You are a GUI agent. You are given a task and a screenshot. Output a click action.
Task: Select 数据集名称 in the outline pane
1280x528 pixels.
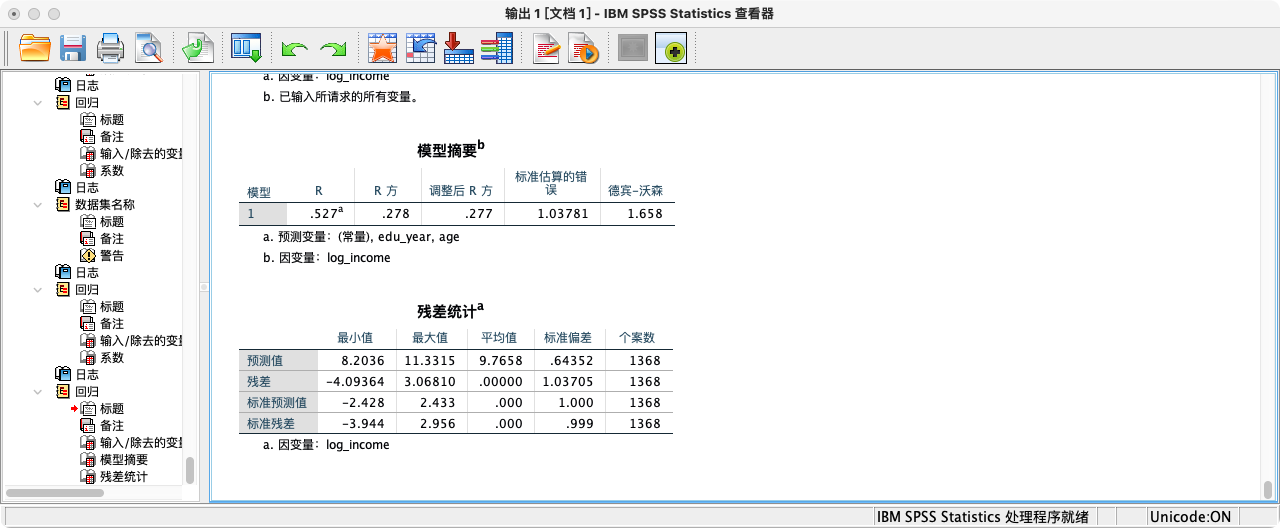click(x=105, y=204)
